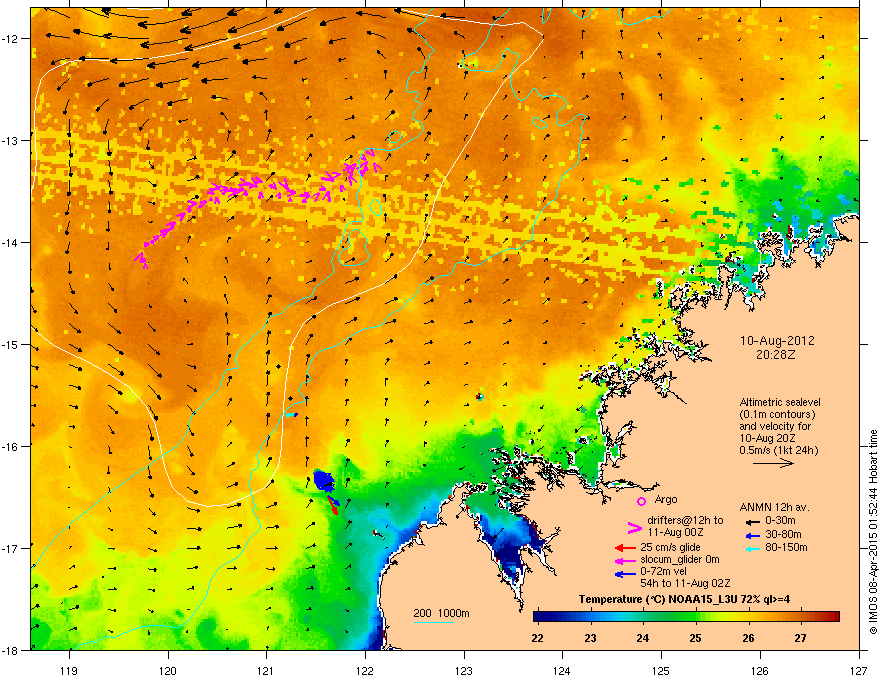Click the '(0.1m contours)' text

tap(777, 415)
